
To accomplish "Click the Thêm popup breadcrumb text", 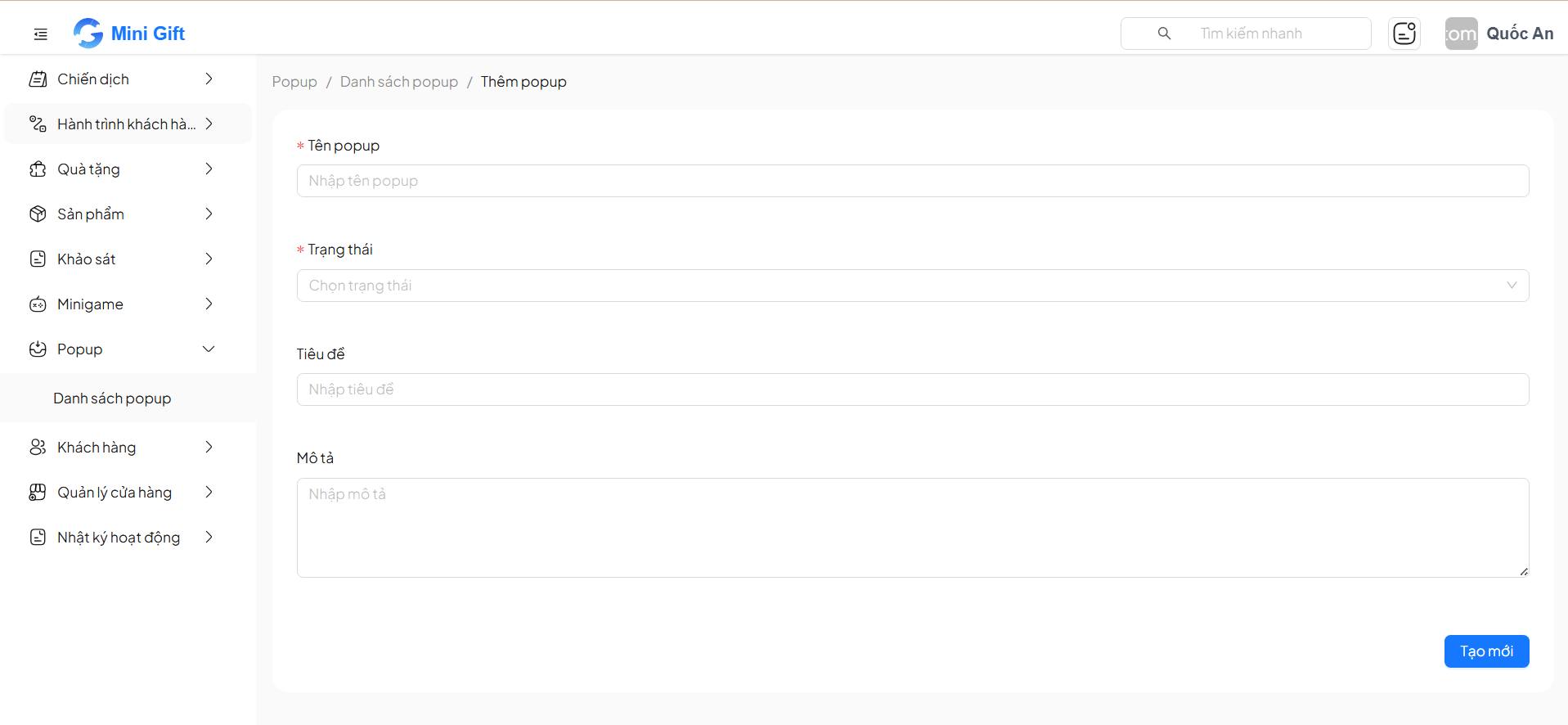I will point(523,82).
